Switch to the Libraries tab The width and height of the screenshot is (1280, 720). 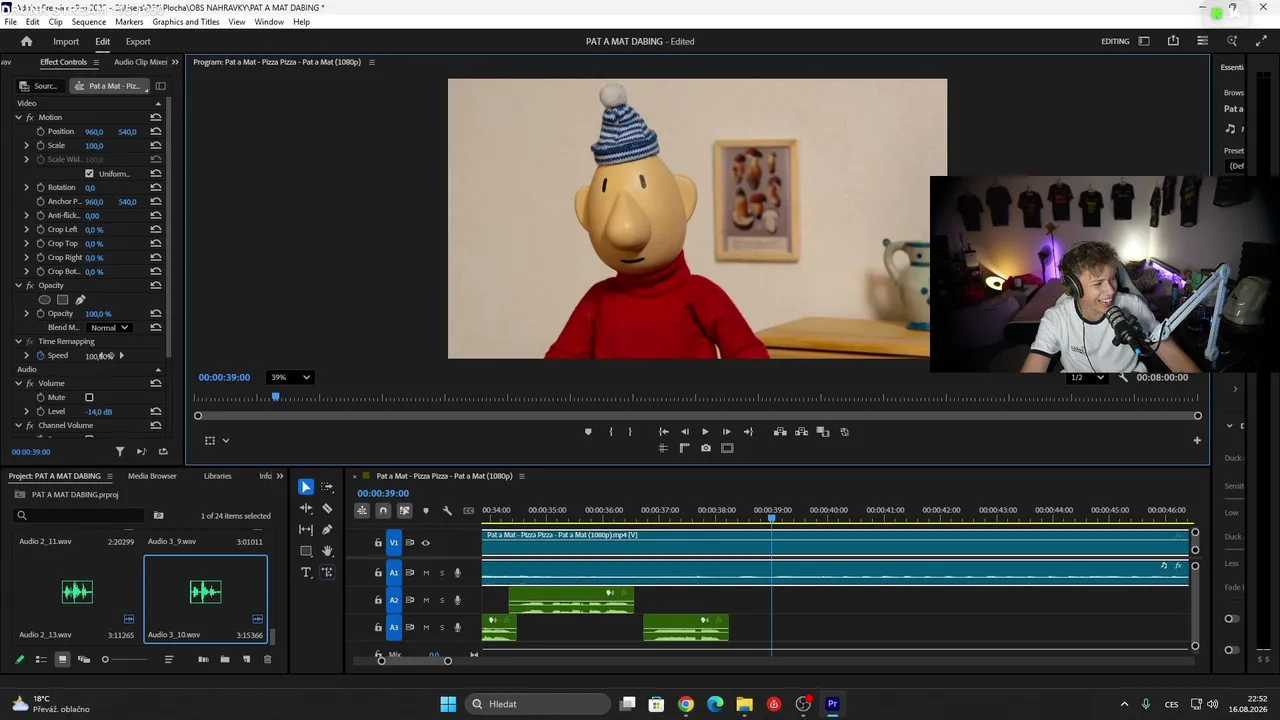pos(217,476)
